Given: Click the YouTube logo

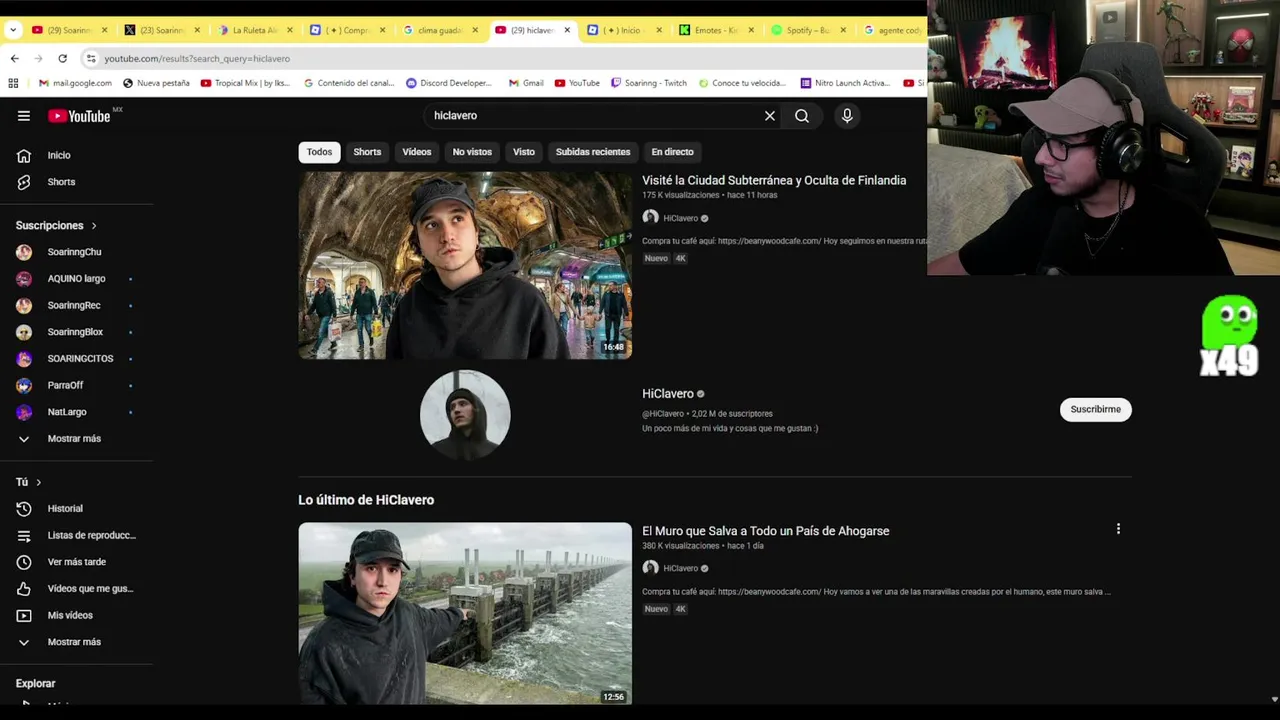Looking at the screenshot, I should tap(79, 116).
